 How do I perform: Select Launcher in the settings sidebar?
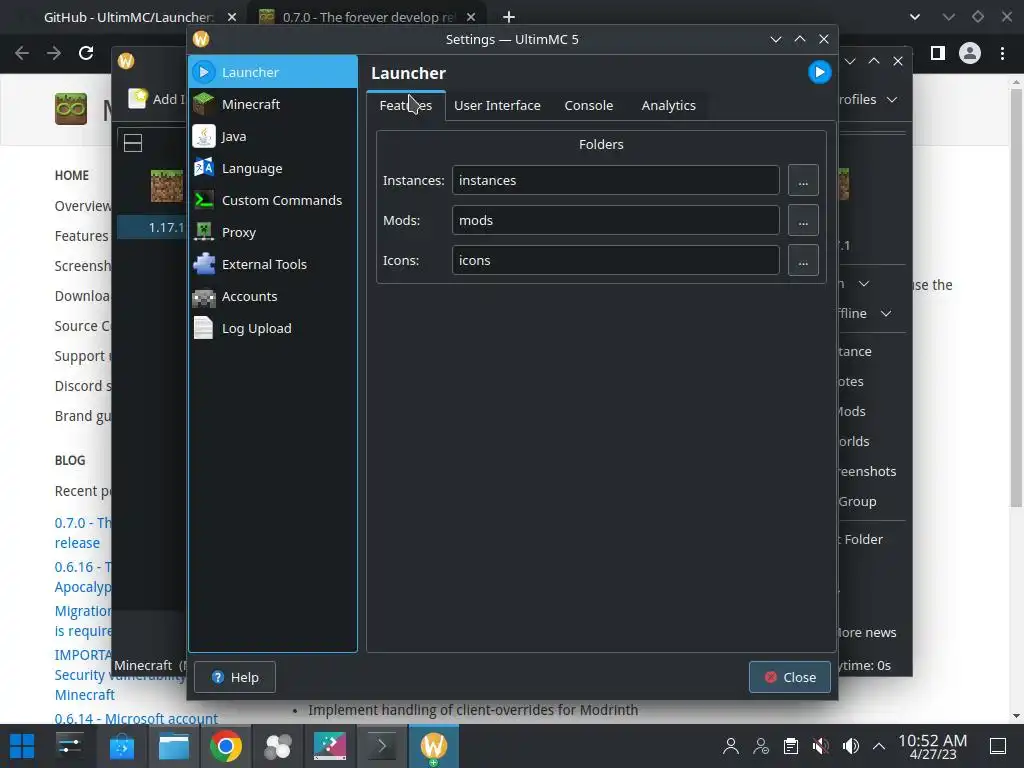[273, 72]
